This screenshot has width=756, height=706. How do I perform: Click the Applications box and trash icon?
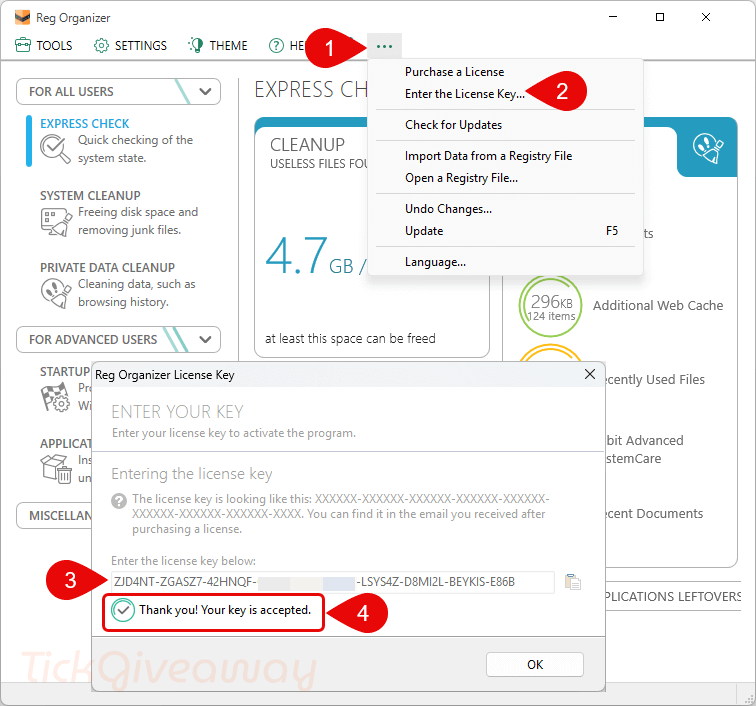[56, 468]
